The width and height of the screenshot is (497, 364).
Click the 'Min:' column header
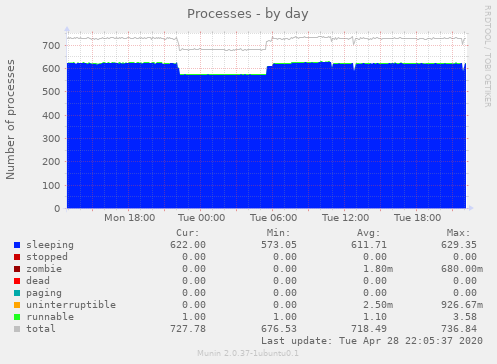278,233
